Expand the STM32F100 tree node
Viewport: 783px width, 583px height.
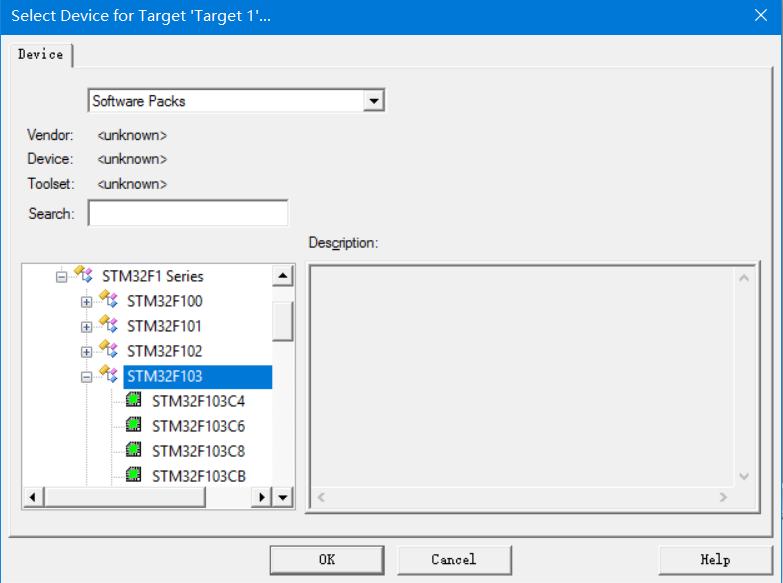[x=86, y=302]
